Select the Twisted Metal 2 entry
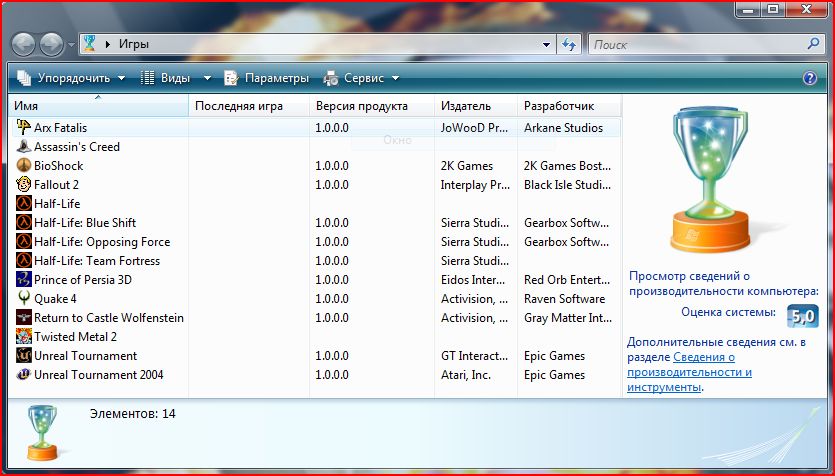The image size is (835, 476). 75,337
